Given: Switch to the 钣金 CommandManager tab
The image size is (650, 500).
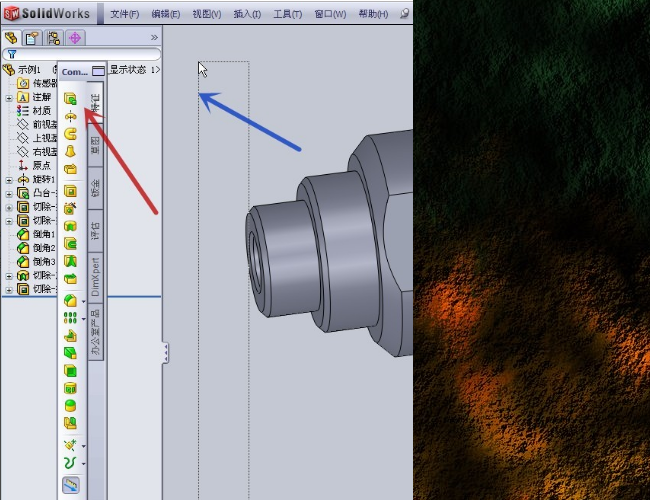Looking at the screenshot, I should pyautogui.click(x=96, y=188).
